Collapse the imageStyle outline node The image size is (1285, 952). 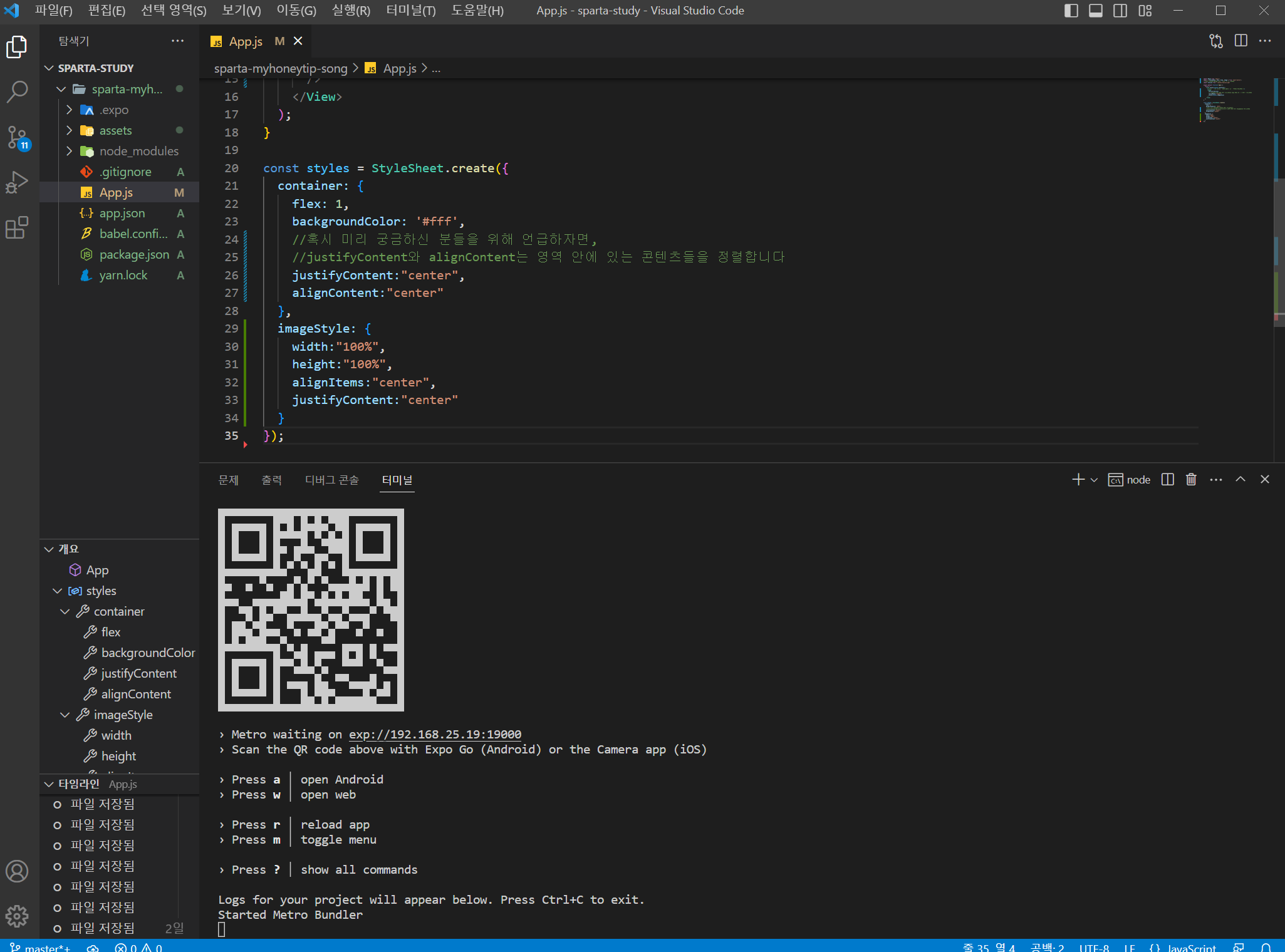(x=65, y=715)
